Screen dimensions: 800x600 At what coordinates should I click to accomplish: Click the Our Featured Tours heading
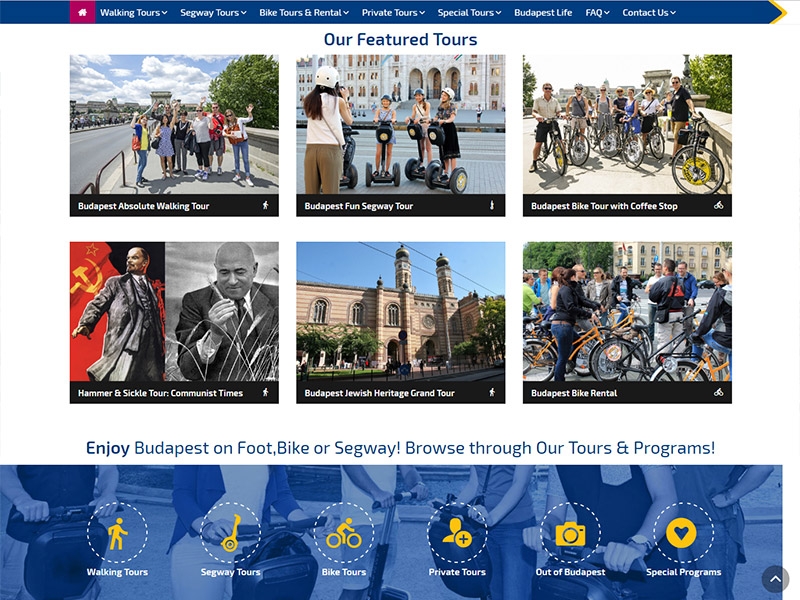401,39
